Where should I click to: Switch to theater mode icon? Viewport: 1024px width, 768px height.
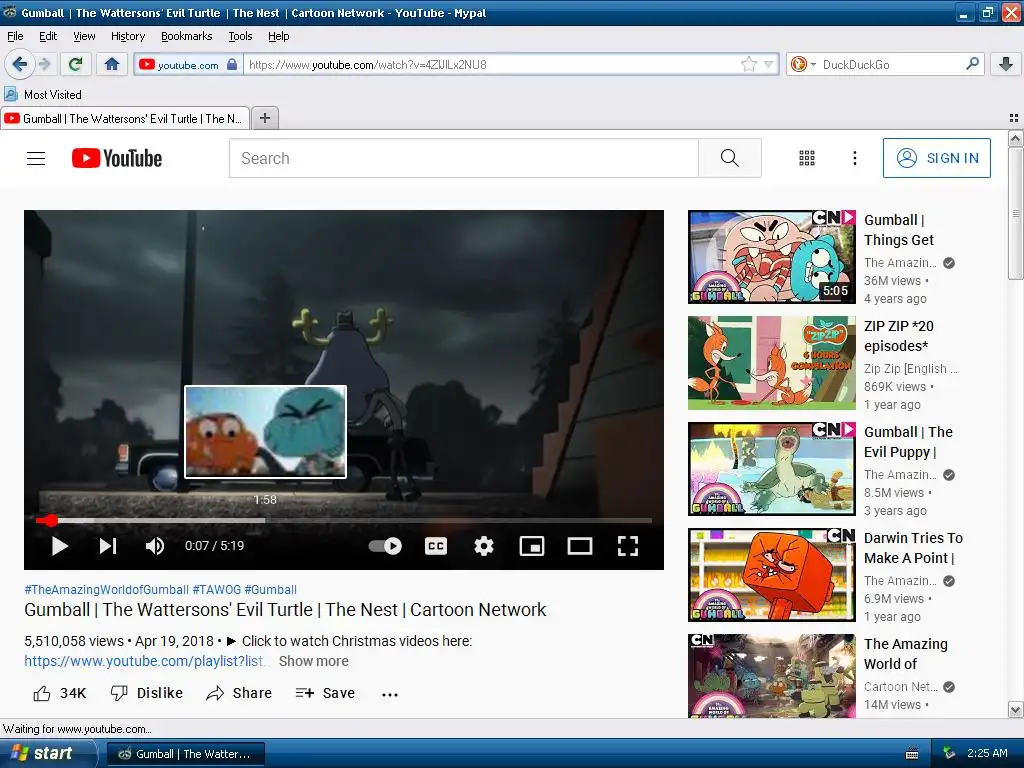pyautogui.click(x=579, y=546)
